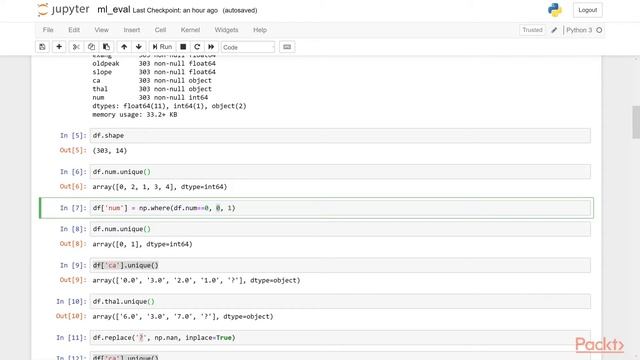
Task: Open the Kernel menu
Action: (x=190, y=30)
